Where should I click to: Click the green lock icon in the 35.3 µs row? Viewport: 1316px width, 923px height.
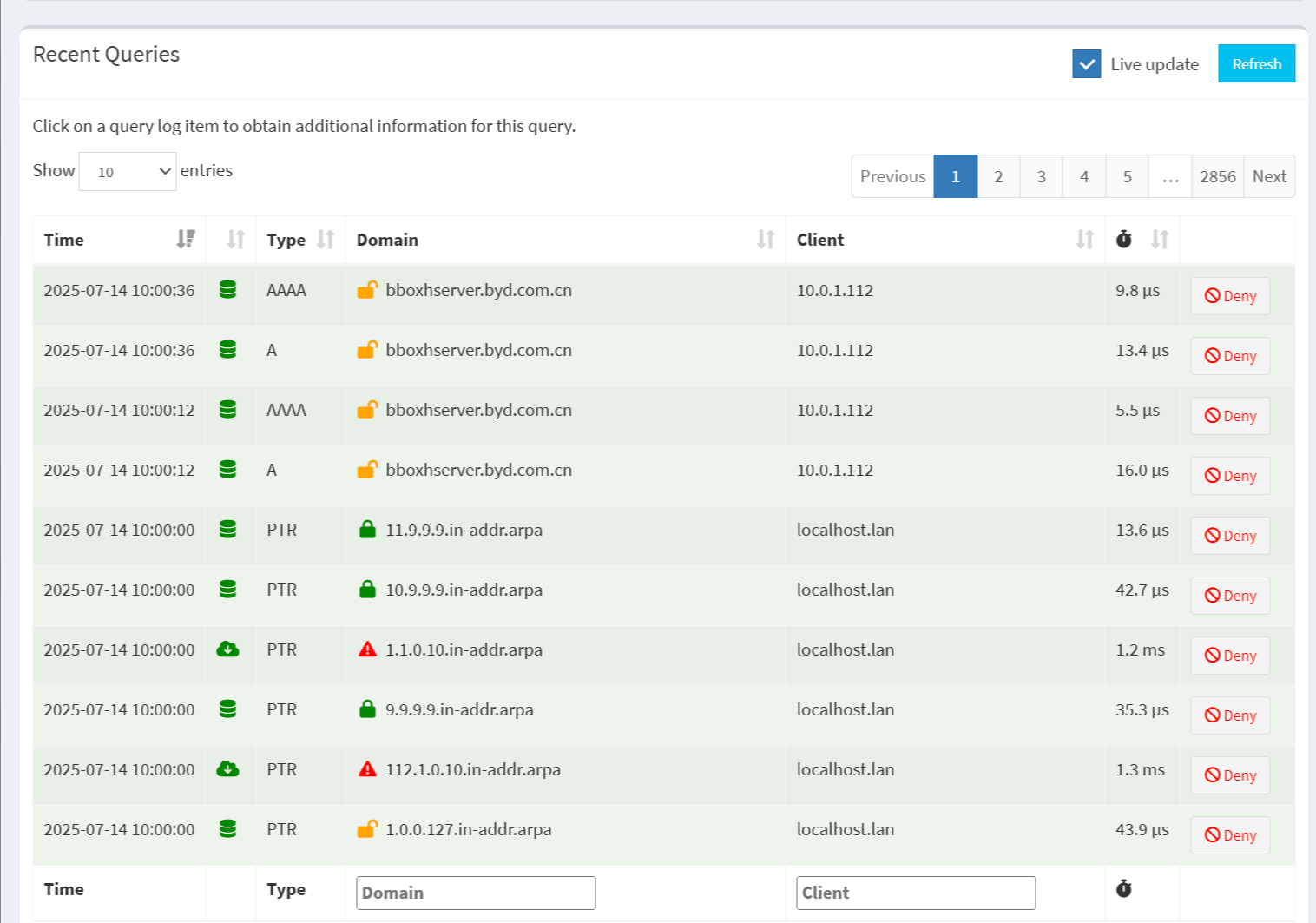pyautogui.click(x=367, y=709)
